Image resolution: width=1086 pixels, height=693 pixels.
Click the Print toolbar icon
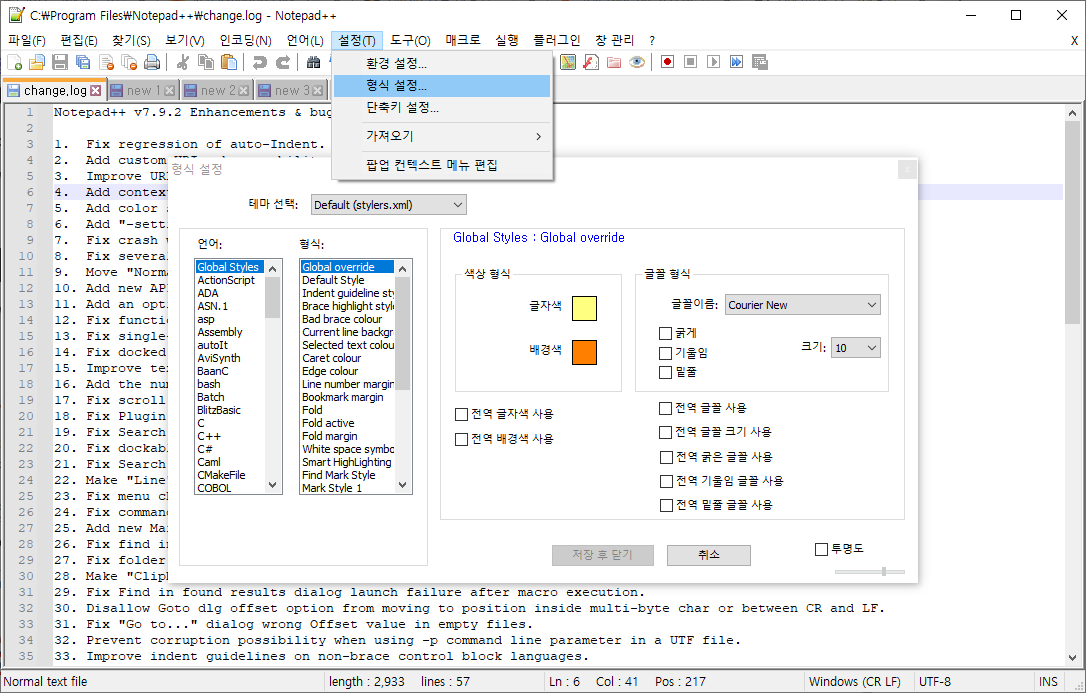pos(152,62)
